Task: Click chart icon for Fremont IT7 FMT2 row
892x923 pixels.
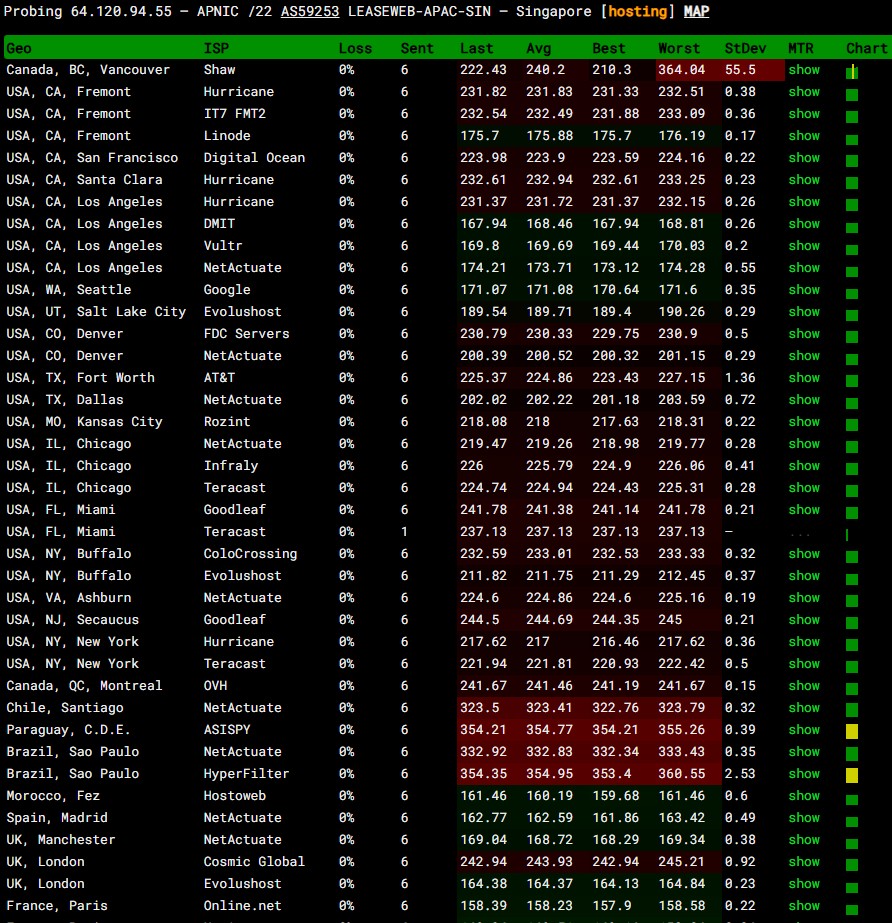Action: coord(851,117)
